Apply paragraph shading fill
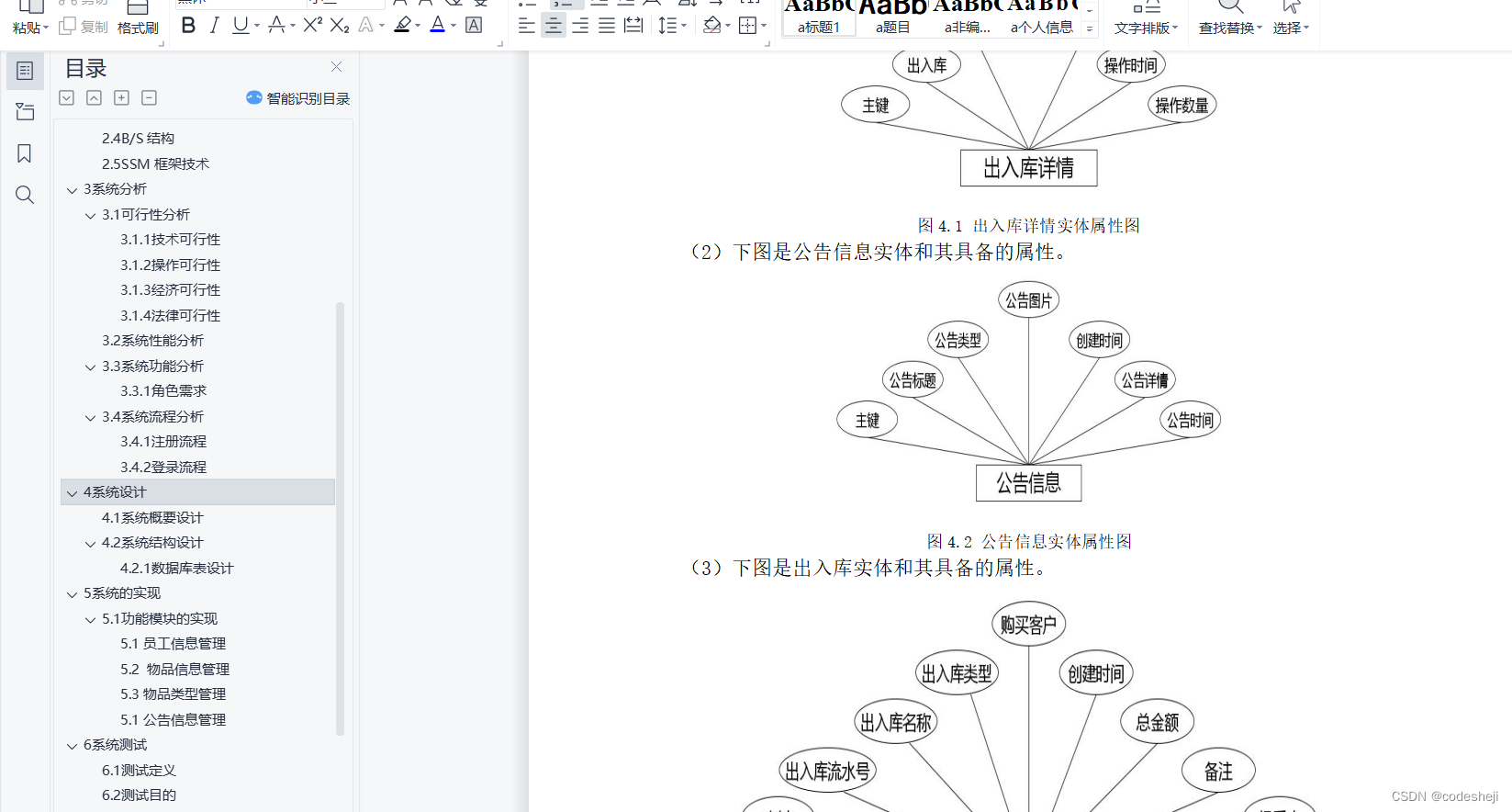The height and width of the screenshot is (812, 1512). [x=711, y=26]
